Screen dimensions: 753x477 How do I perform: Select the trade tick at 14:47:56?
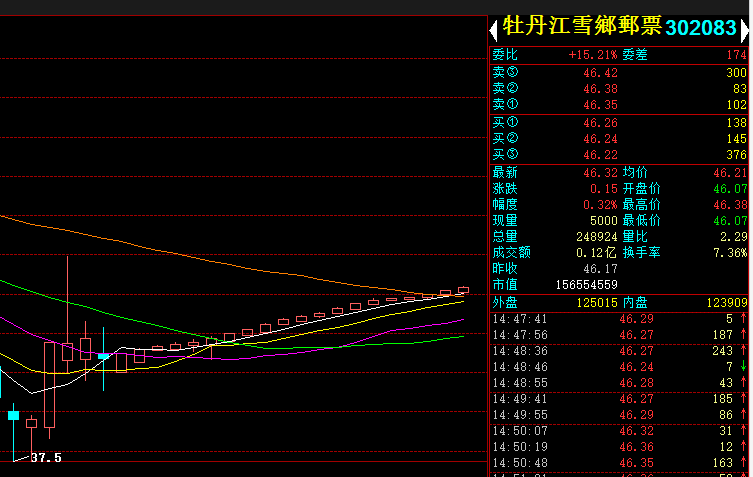619,335
